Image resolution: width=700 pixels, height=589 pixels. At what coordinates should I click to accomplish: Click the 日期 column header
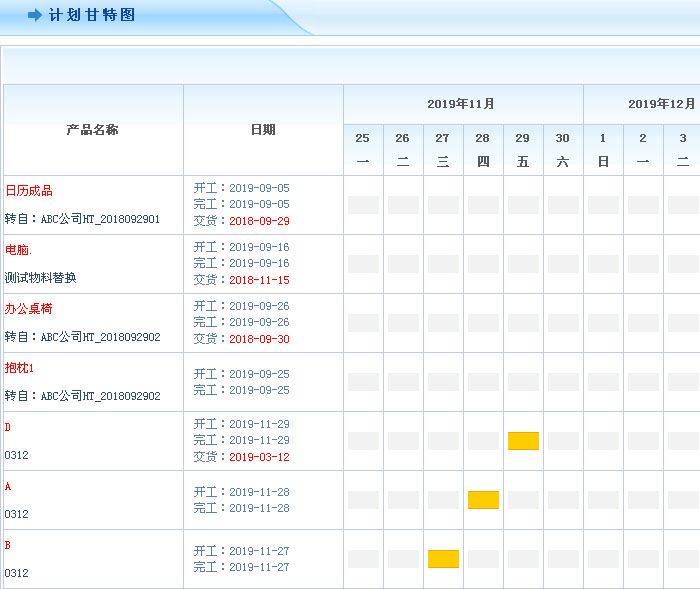[262, 130]
